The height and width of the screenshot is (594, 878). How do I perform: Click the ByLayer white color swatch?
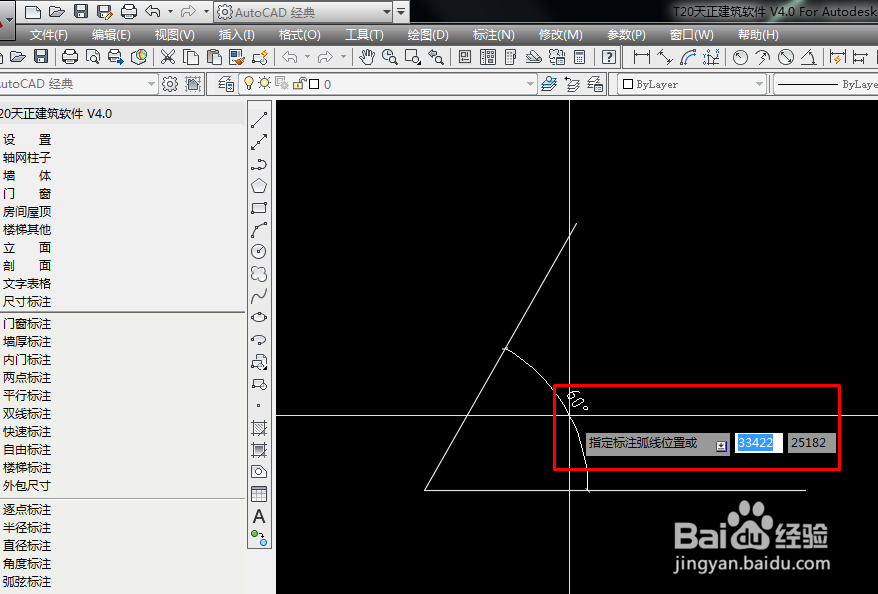pos(628,84)
